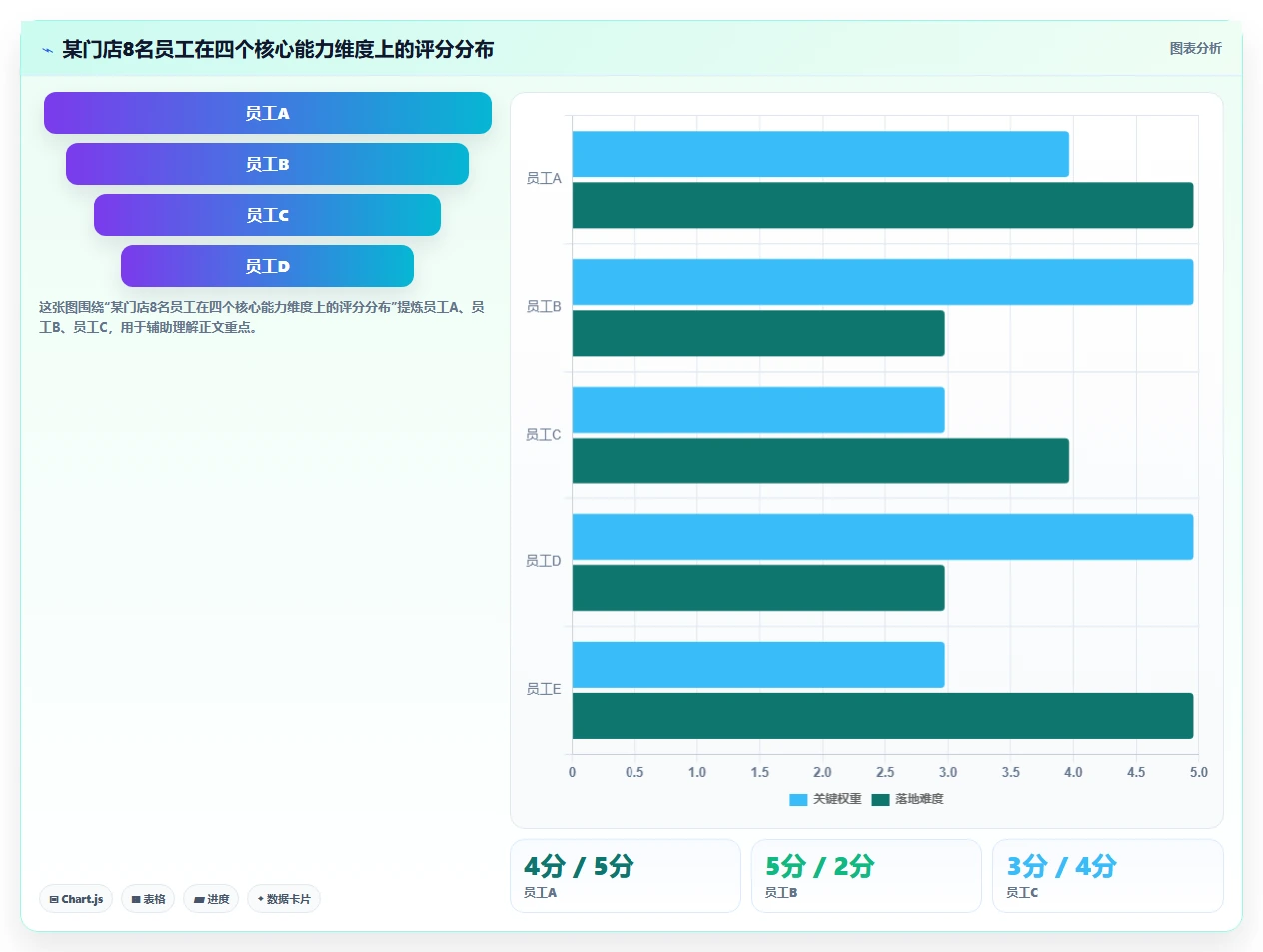This screenshot has height=952, width=1263.
Task: Click 员工E green 落地难度 bar
Action: tap(882, 716)
